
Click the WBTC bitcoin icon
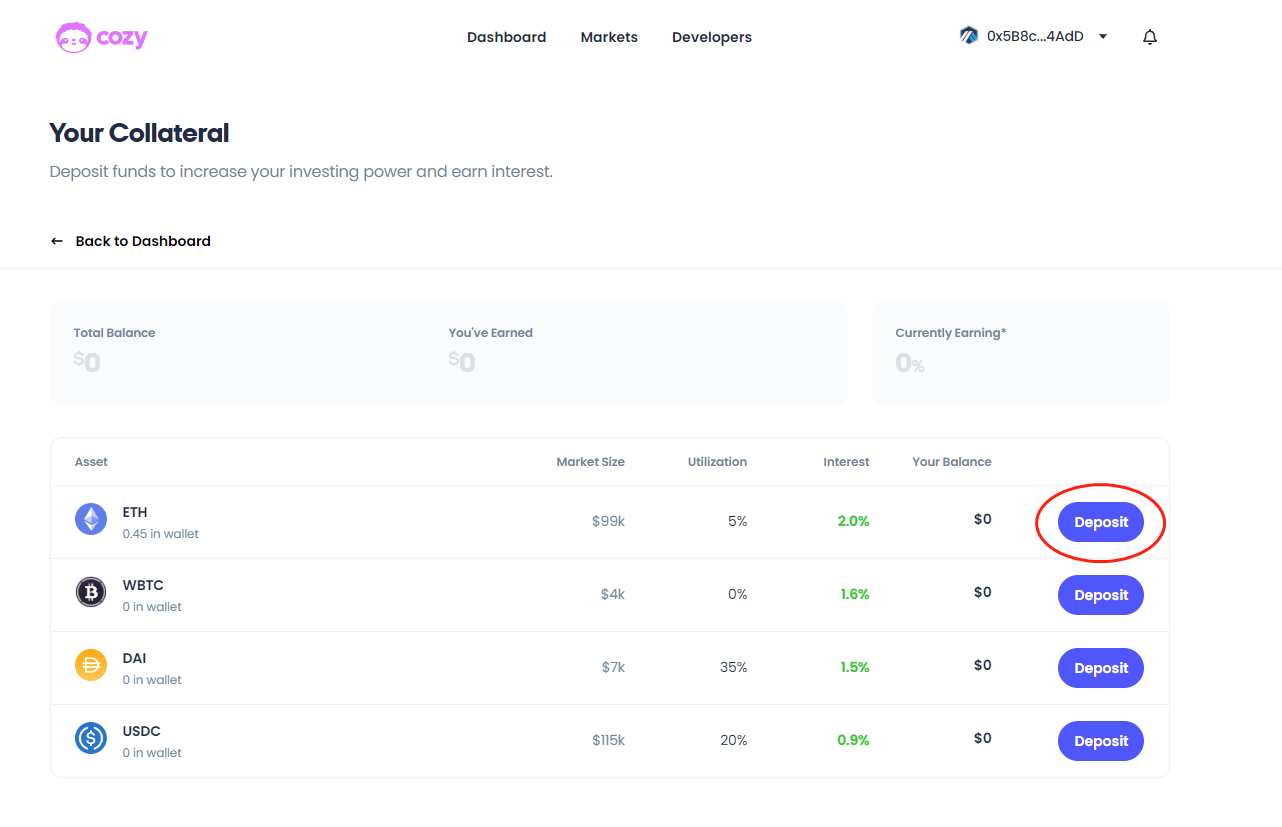point(91,593)
